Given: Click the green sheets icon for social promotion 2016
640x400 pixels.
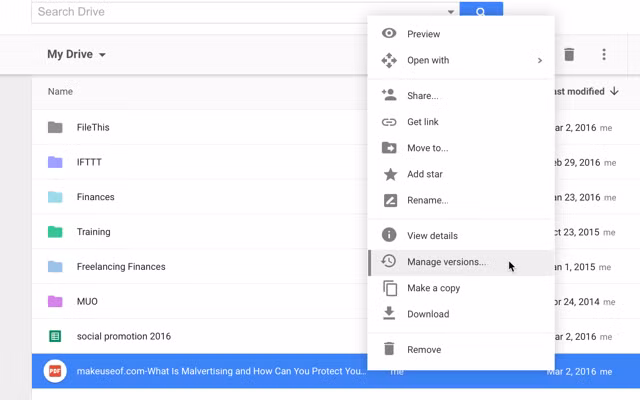Looking at the screenshot, I should [x=55, y=336].
